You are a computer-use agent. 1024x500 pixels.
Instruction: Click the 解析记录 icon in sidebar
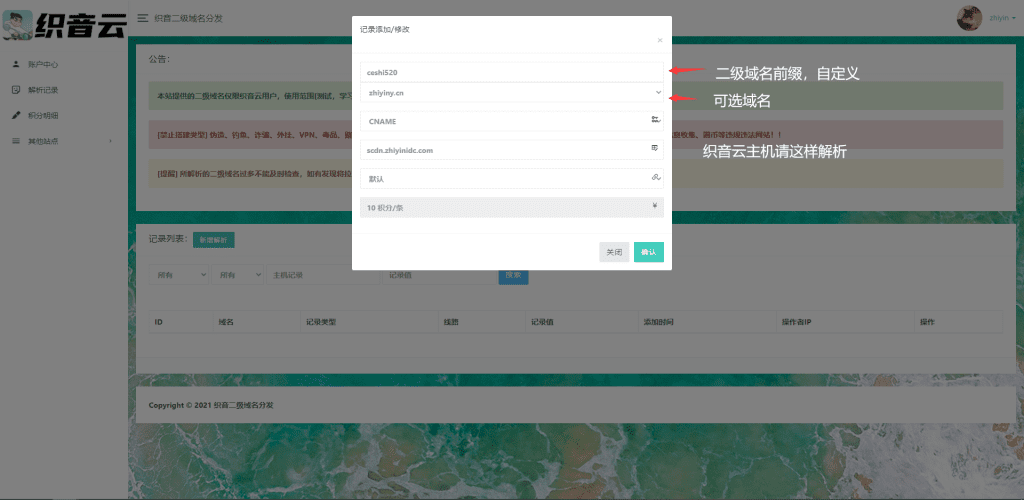tap(16, 90)
